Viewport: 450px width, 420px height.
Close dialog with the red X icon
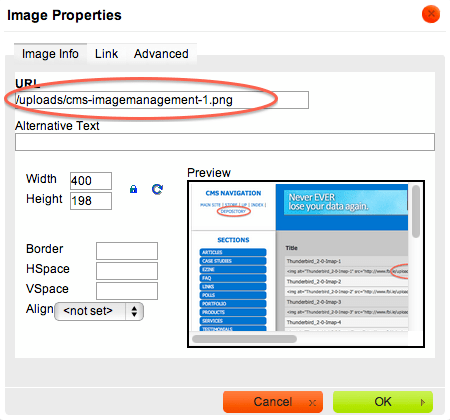(431, 14)
